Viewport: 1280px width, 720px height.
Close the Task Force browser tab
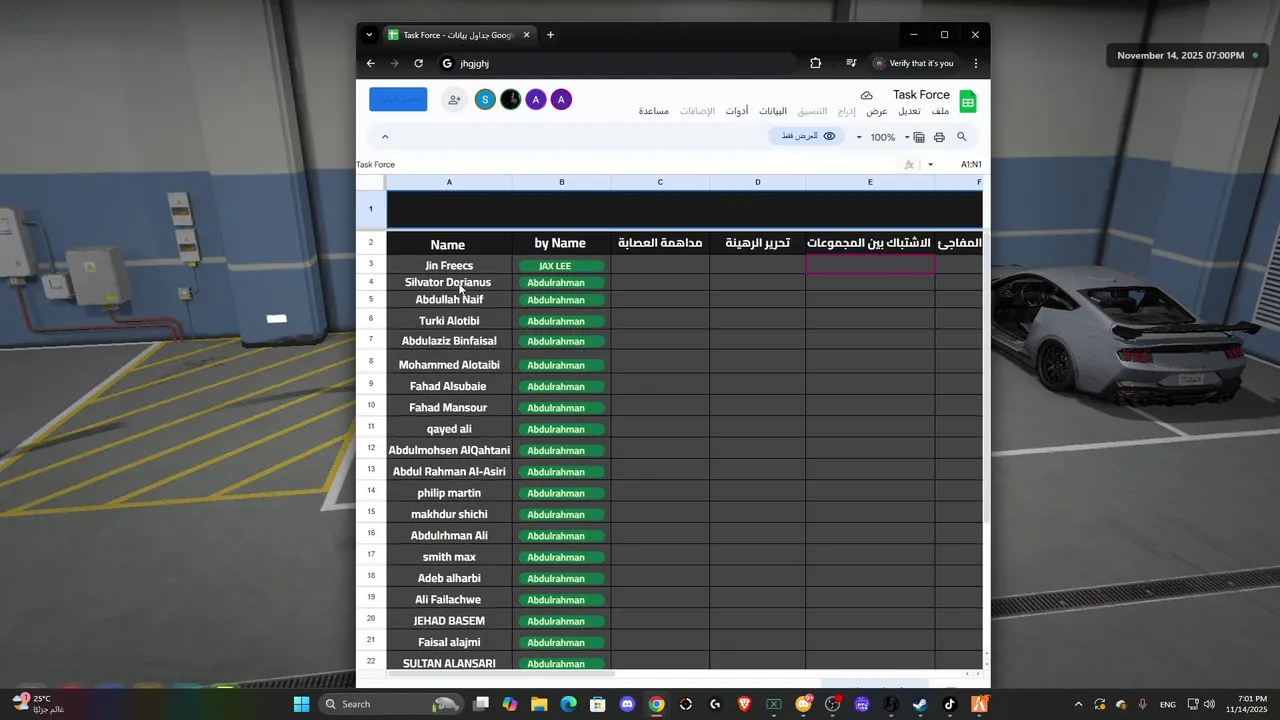point(527,35)
